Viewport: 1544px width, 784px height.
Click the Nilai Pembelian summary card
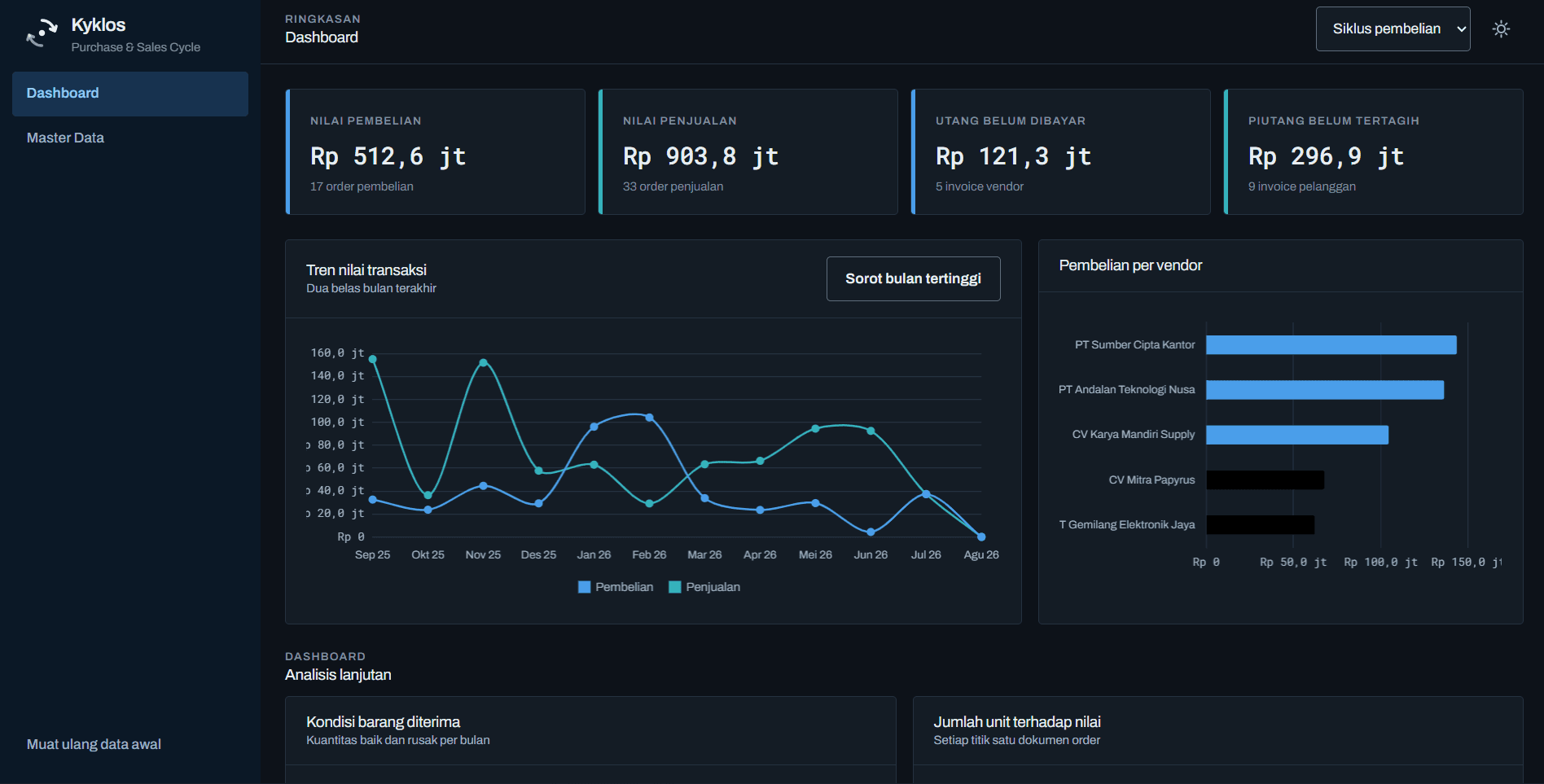pos(436,152)
